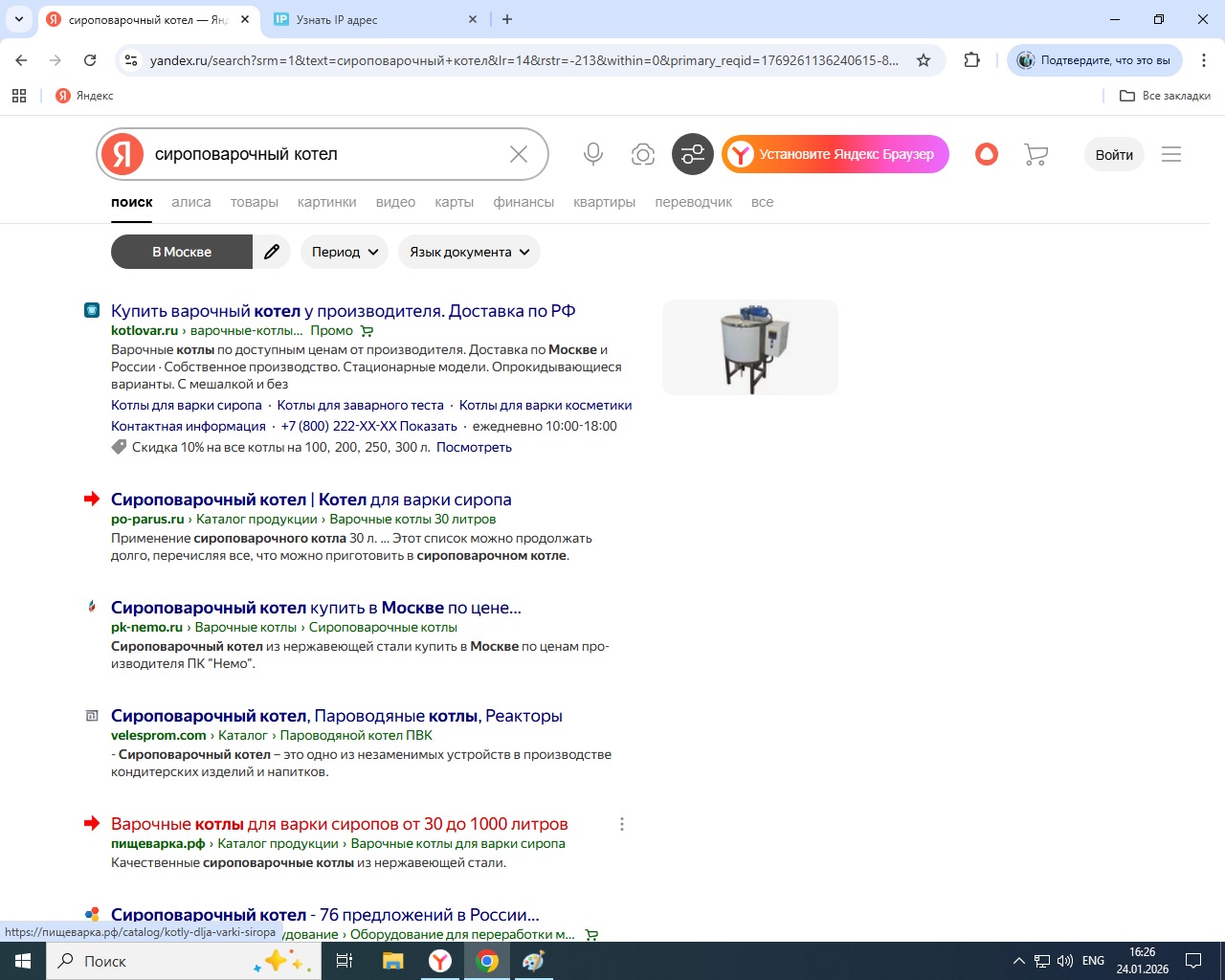
Task: Open search settings filter icon
Action: (693, 154)
